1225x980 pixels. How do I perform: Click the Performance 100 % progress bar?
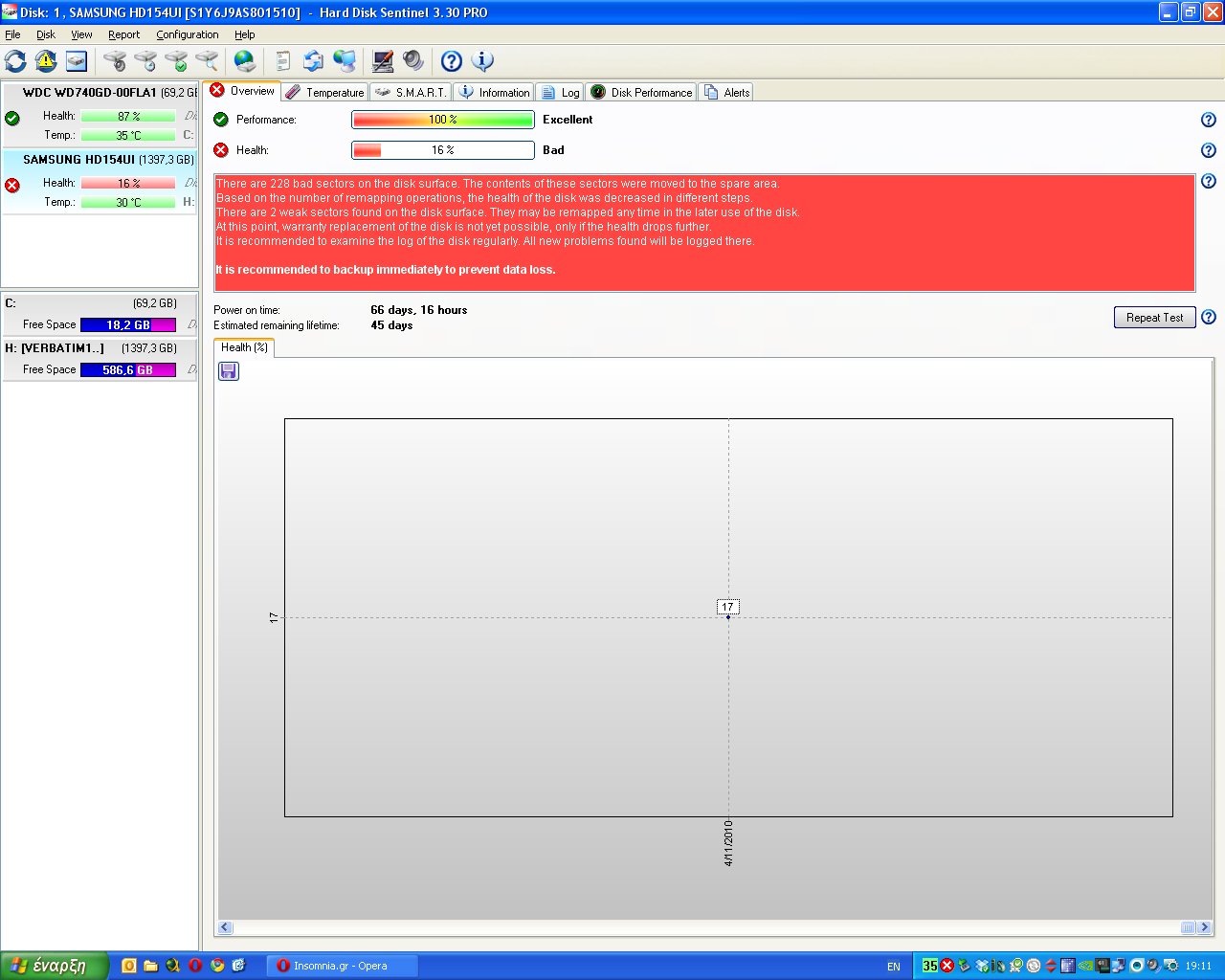pos(442,120)
